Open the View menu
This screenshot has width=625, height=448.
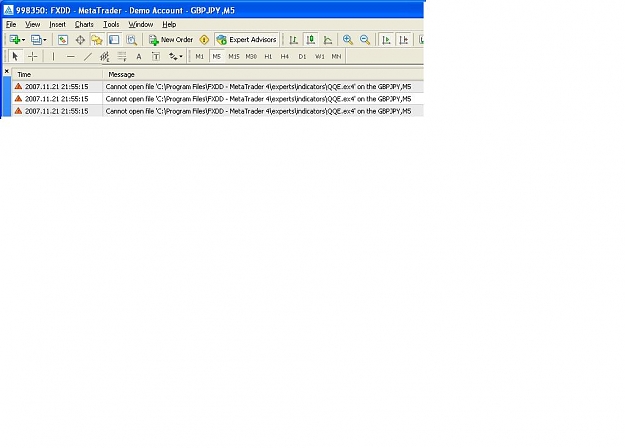32,24
